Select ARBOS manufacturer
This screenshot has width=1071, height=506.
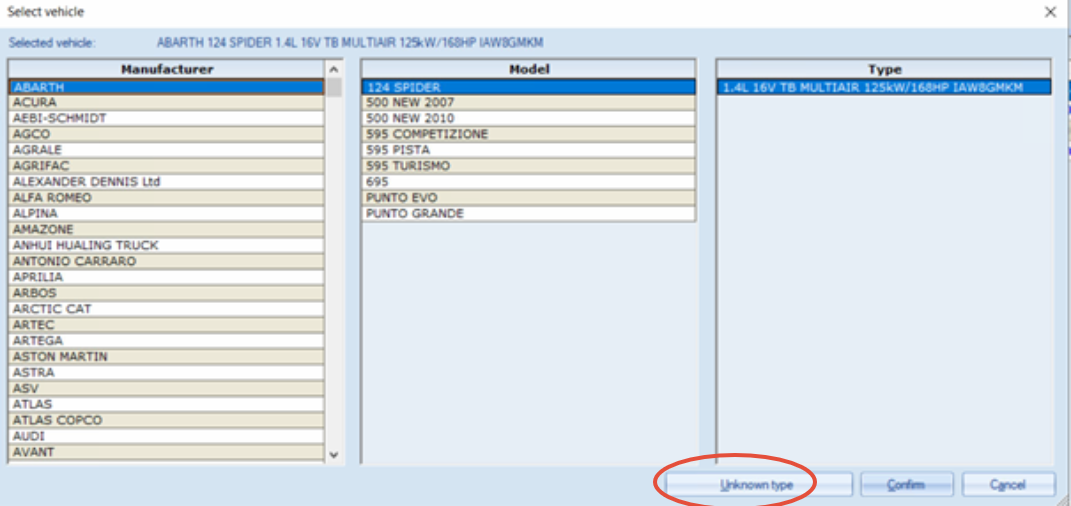(x=167, y=293)
